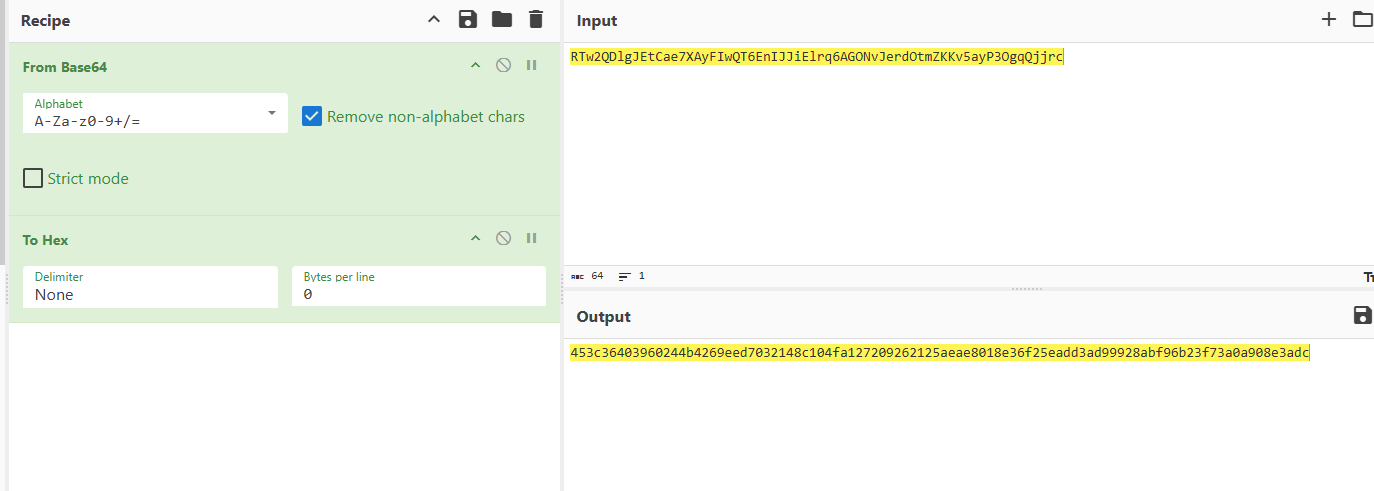
Task: Click the hex output text
Action: click(940, 353)
